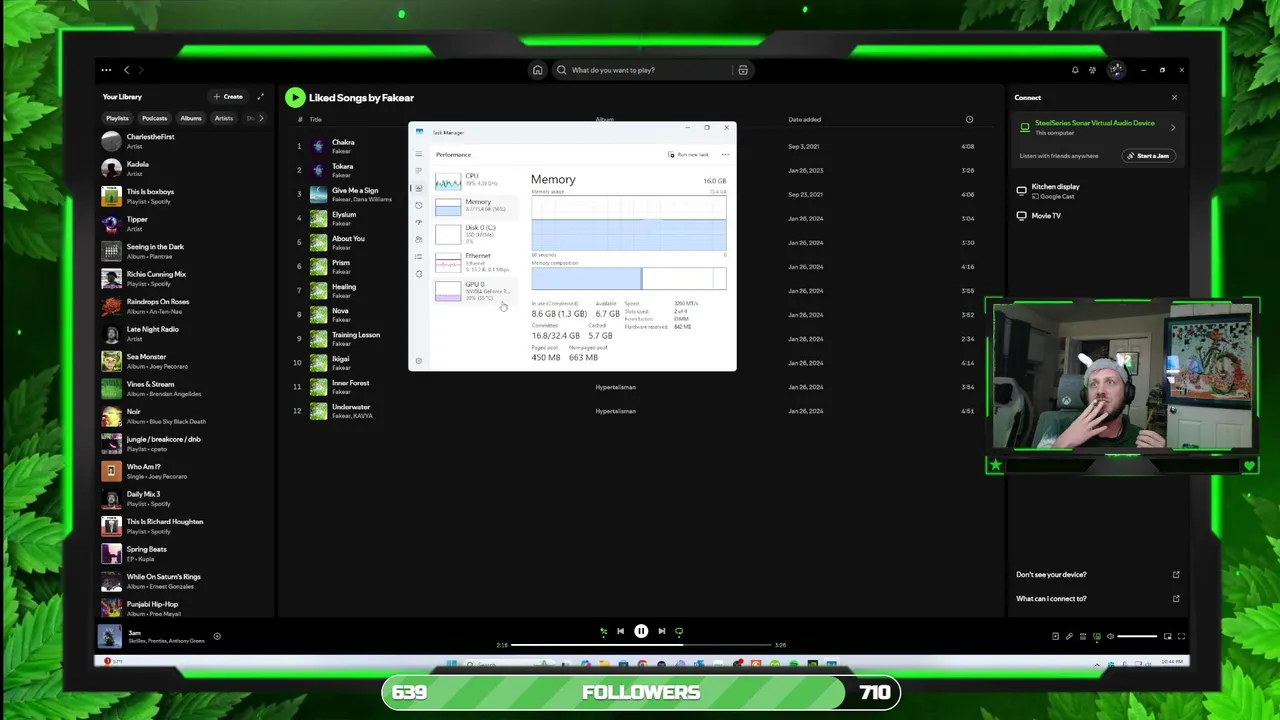
Task: Open 'Raindrops On Roses' album in library
Action: click(x=185, y=306)
